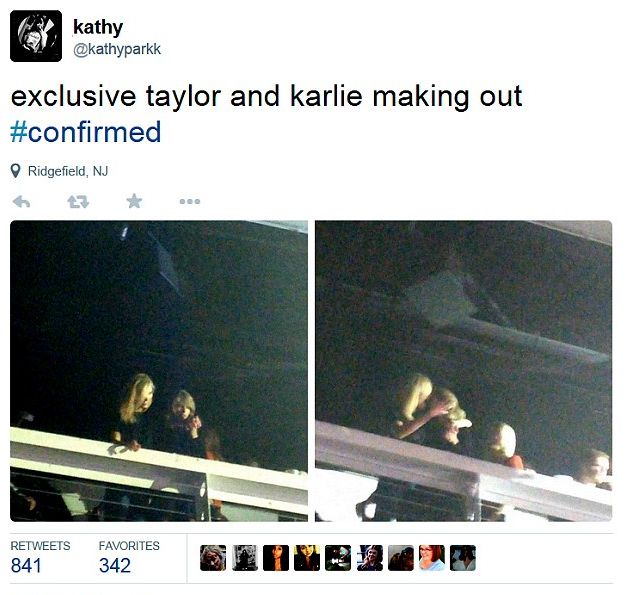Click the reply arrow icon

click(22, 202)
